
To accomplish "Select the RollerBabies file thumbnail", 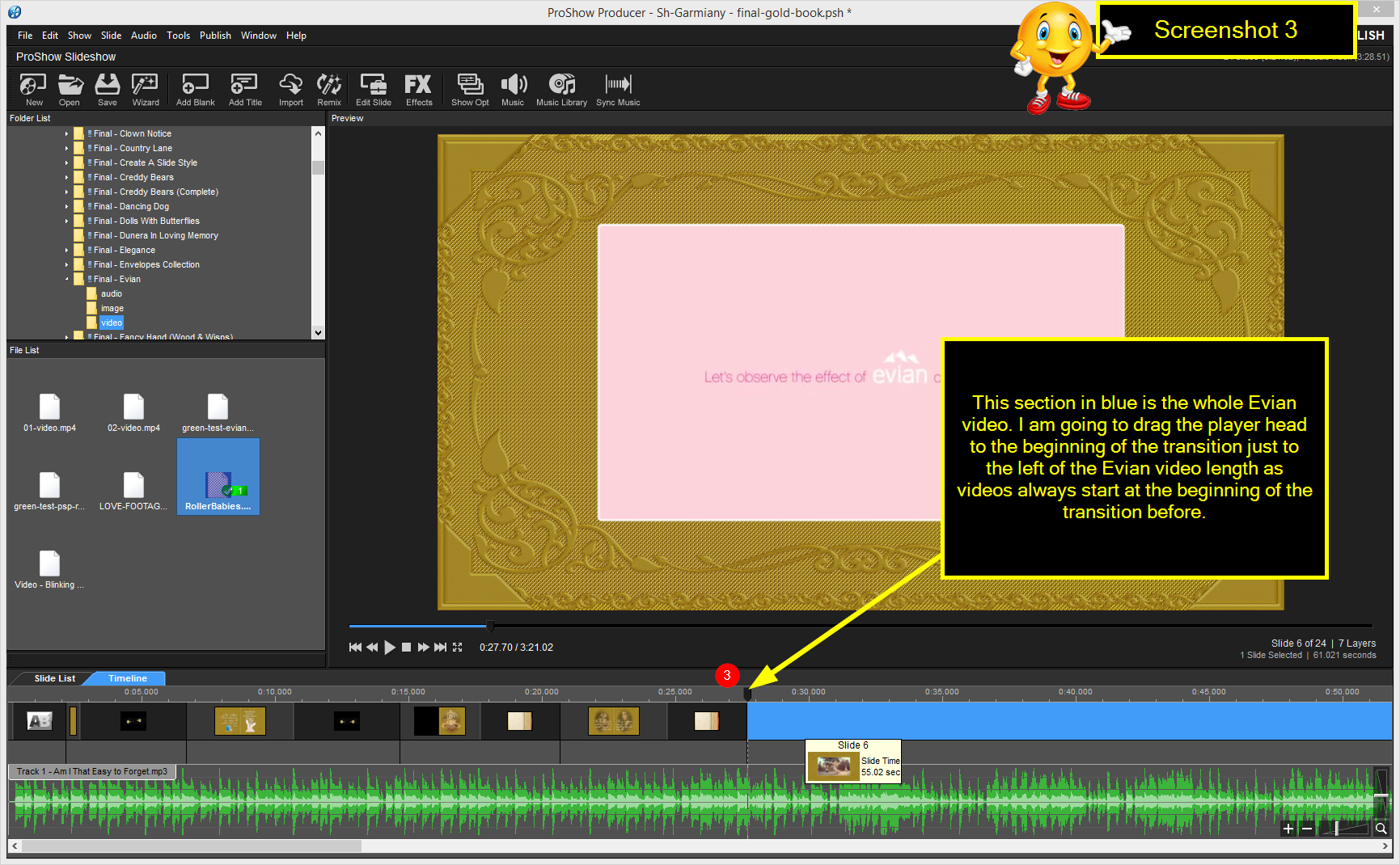I will pyautogui.click(x=218, y=477).
